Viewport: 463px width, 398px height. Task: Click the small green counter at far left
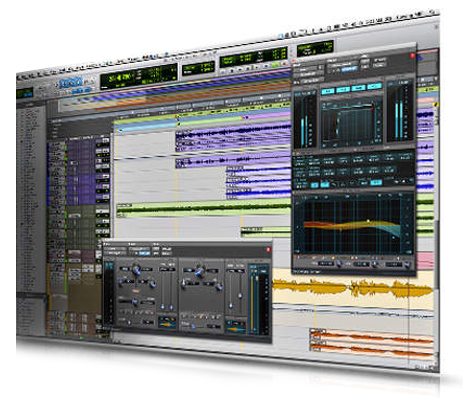[25, 93]
